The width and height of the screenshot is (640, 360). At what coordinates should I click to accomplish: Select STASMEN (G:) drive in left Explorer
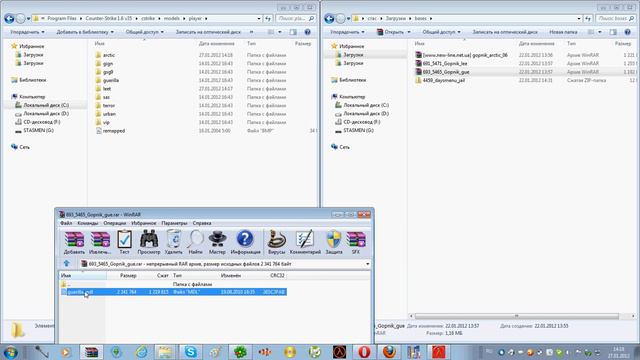click(38, 131)
